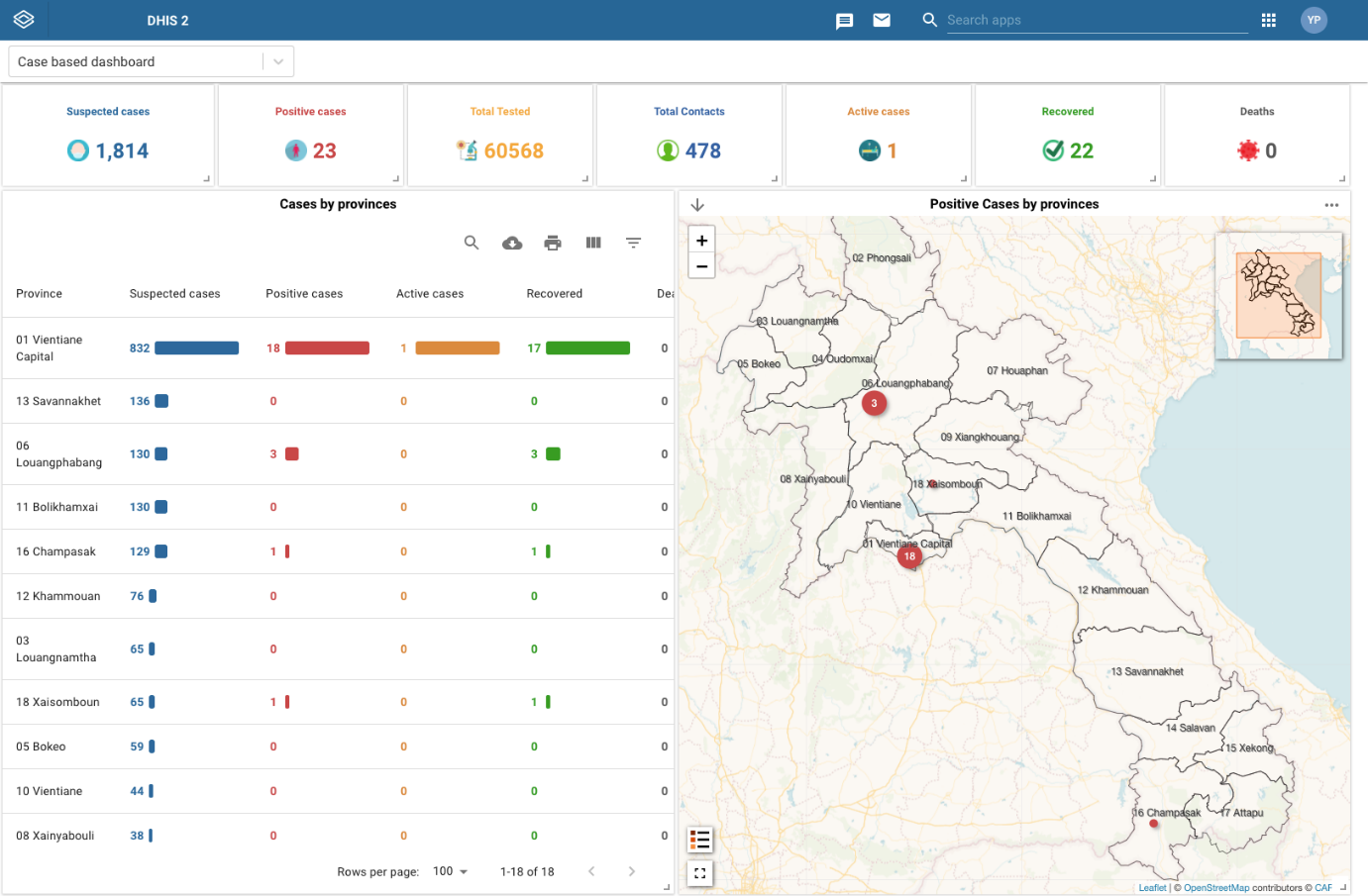
Task: Sort by Recovered column header
Action: (x=554, y=294)
